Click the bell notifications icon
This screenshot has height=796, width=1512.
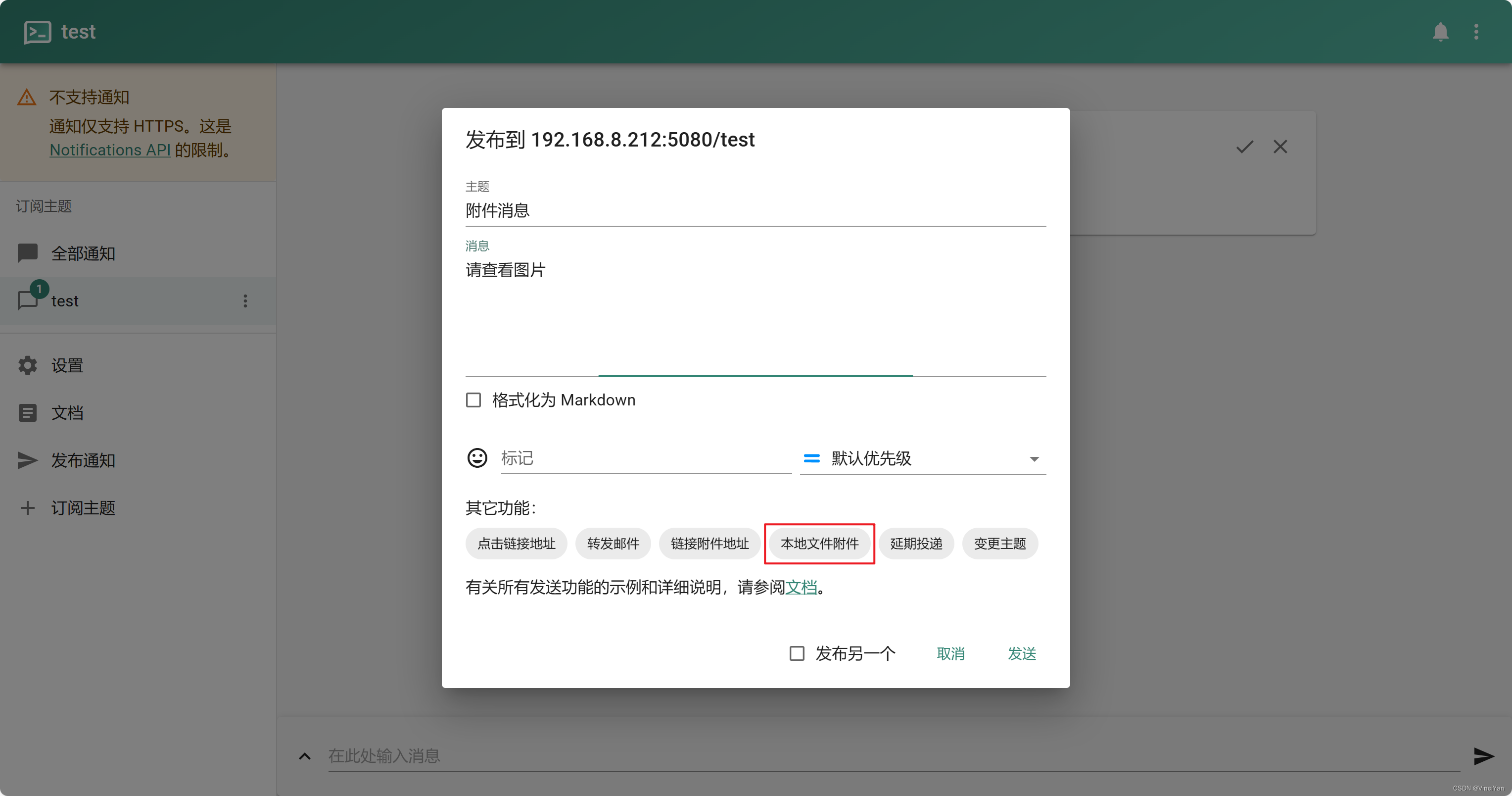[1440, 32]
